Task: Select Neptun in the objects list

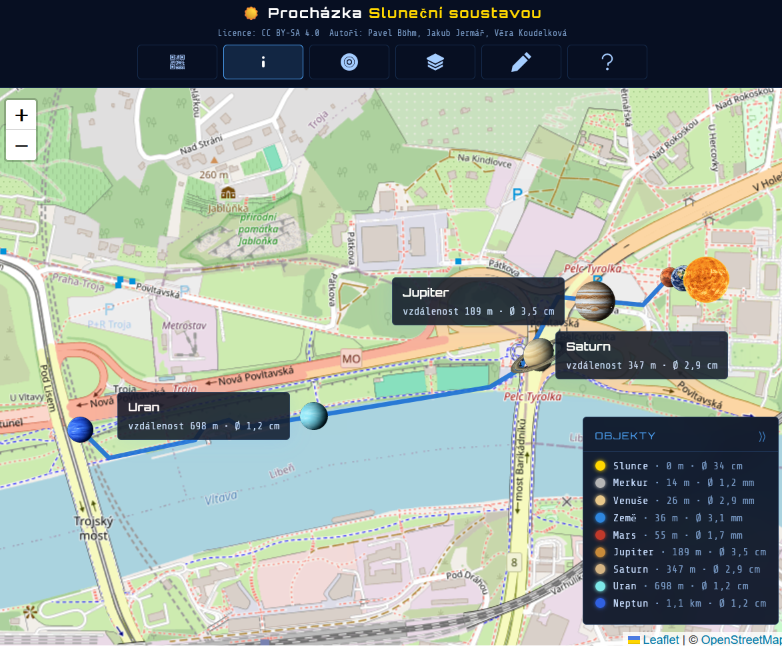Action: point(680,603)
